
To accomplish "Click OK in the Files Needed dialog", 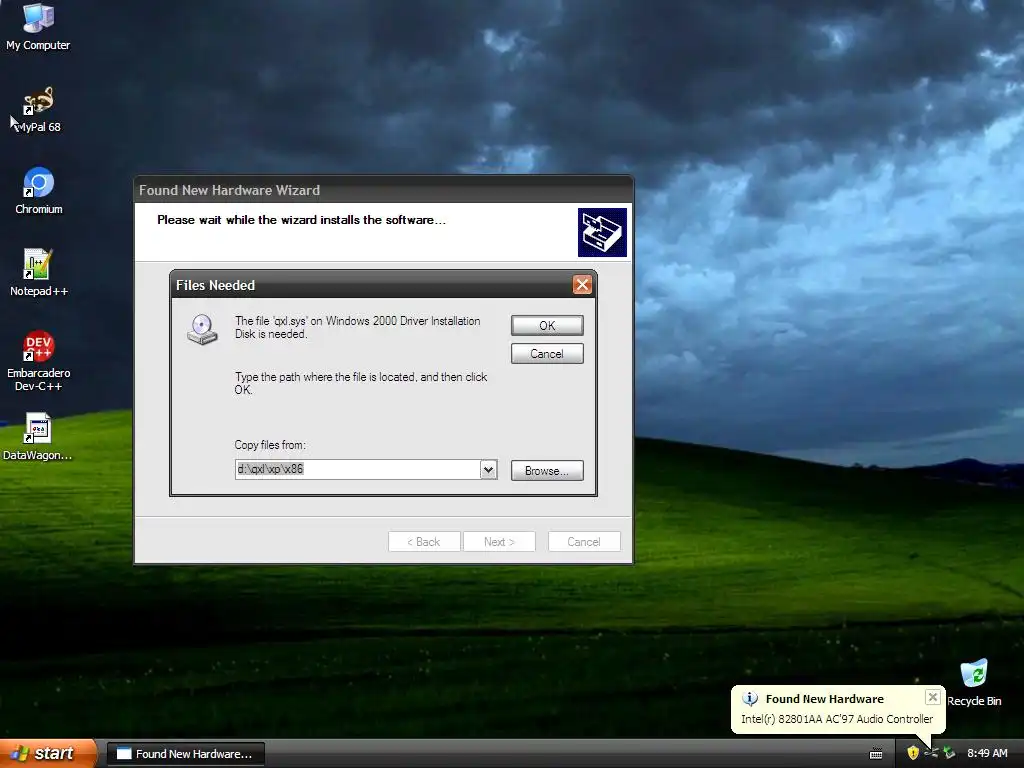I will point(547,325).
